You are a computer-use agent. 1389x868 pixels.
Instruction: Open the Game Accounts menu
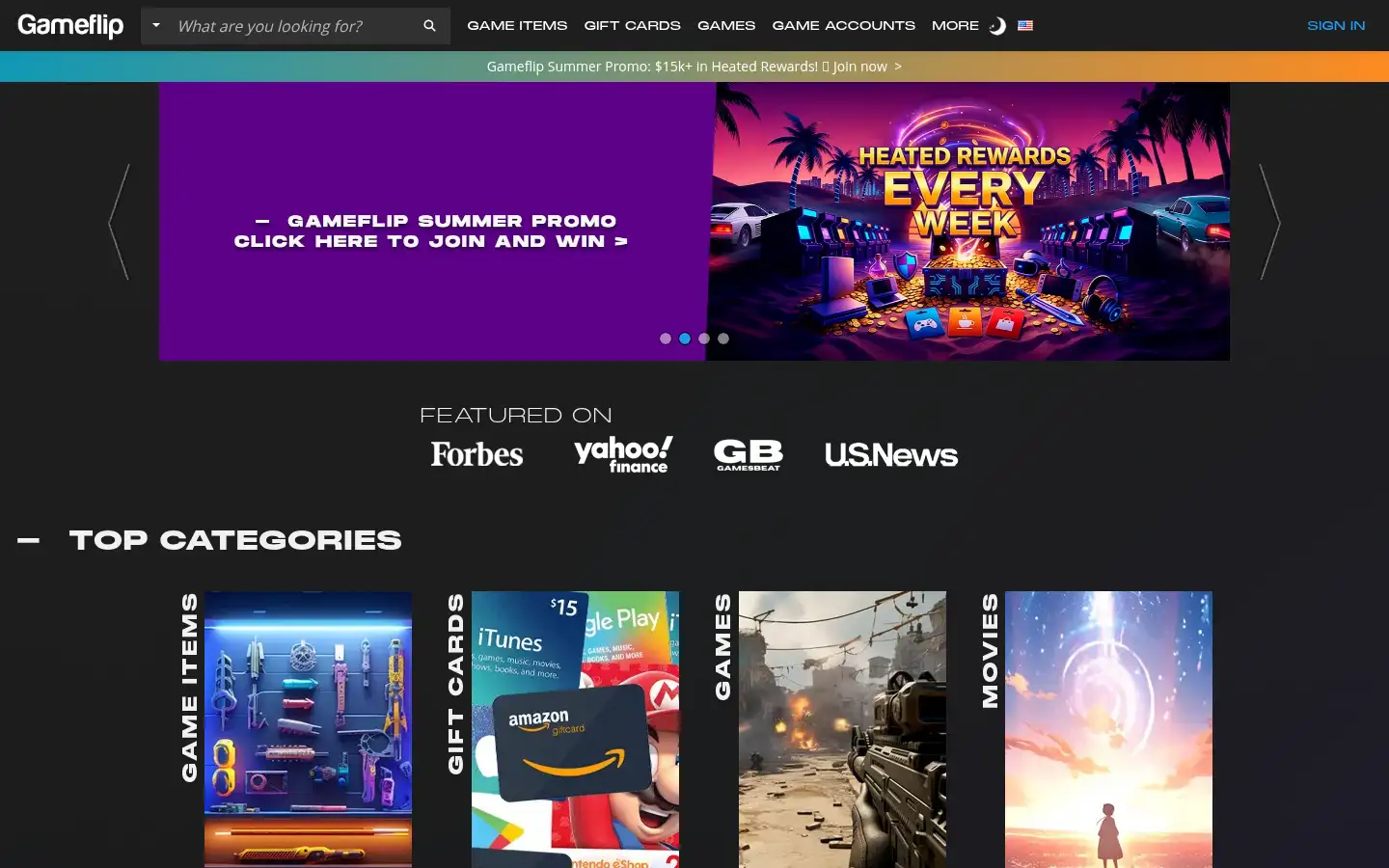tap(843, 26)
